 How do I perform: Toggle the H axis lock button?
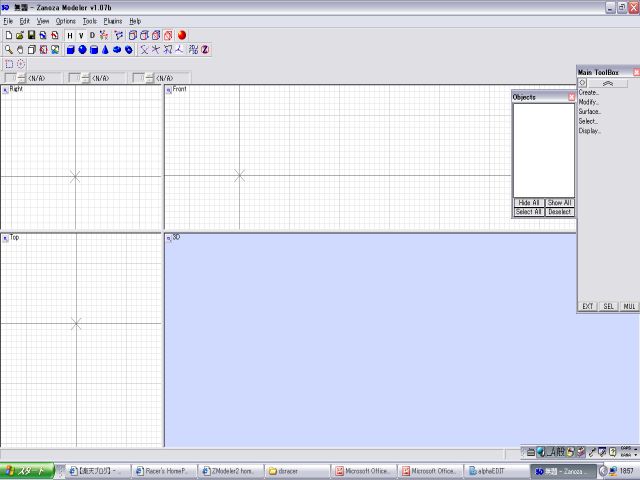click(70, 36)
